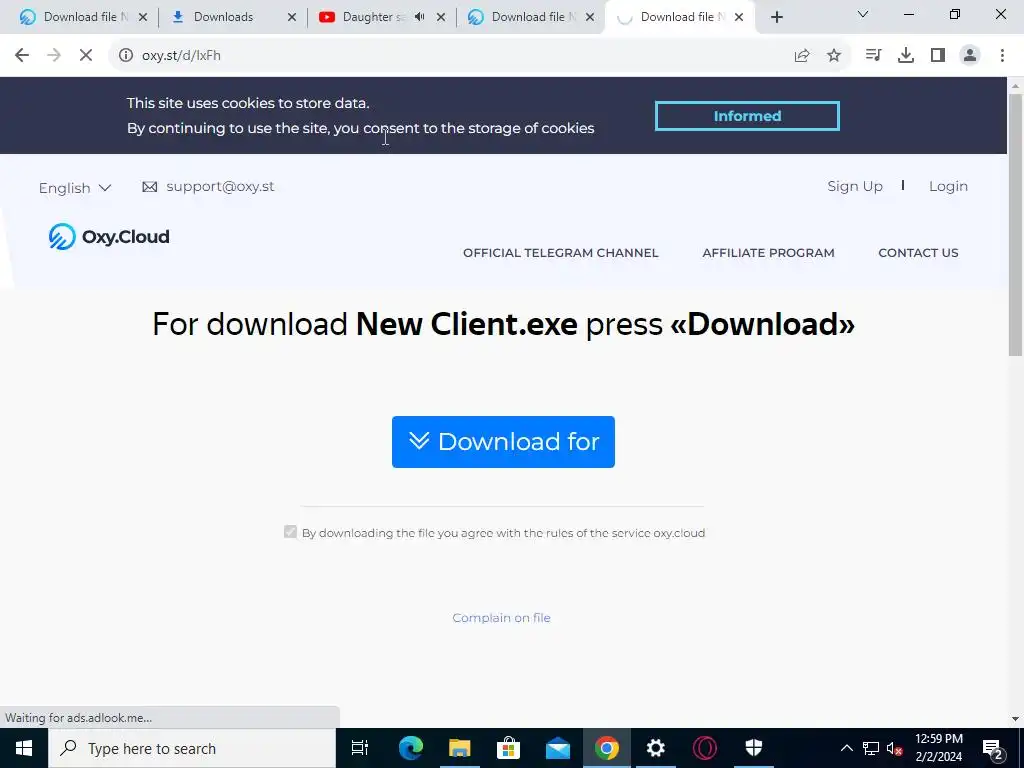
Task: Close the first Download file tab
Action: coord(143,17)
